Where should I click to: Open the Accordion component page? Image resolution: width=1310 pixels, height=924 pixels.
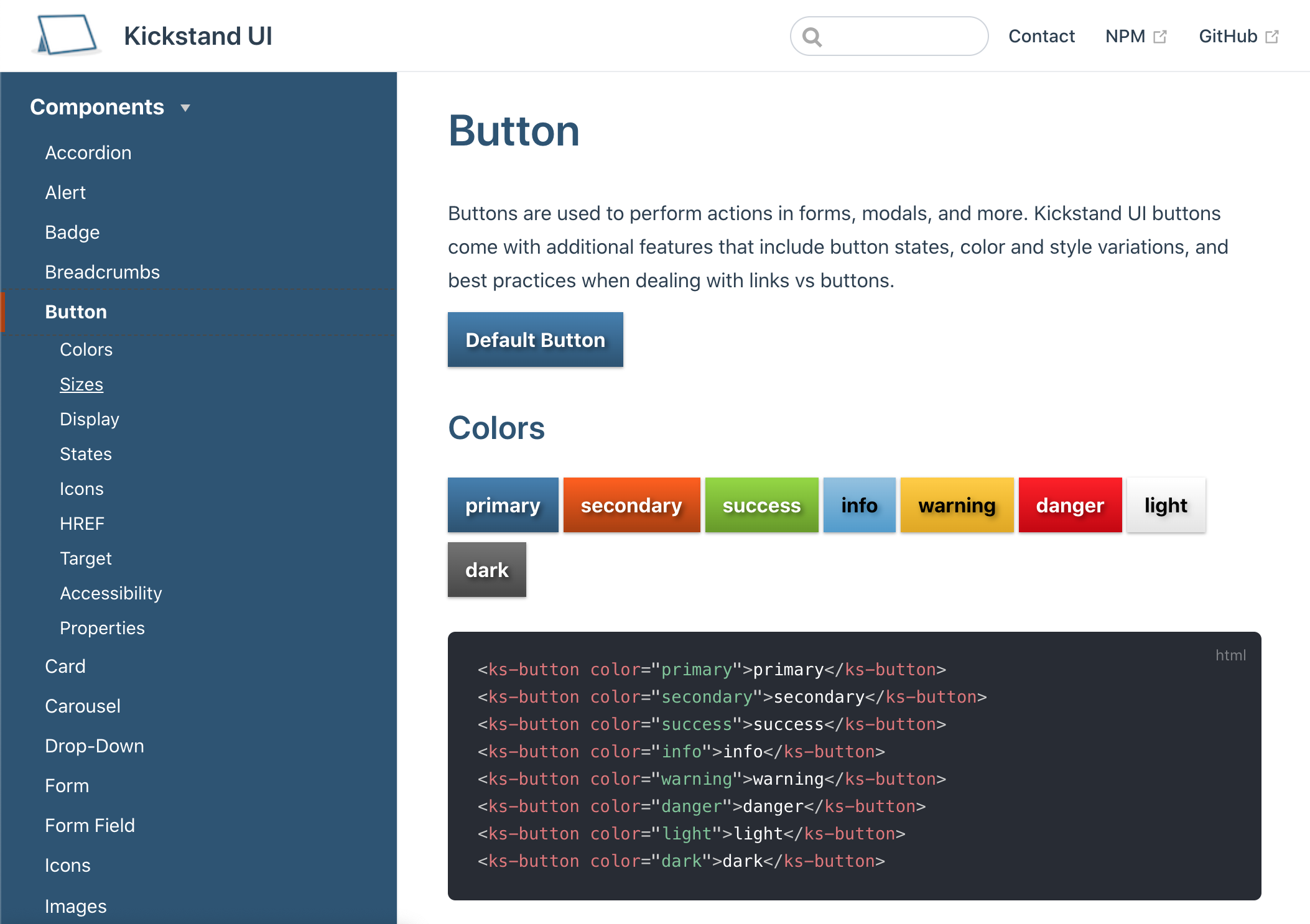point(88,152)
